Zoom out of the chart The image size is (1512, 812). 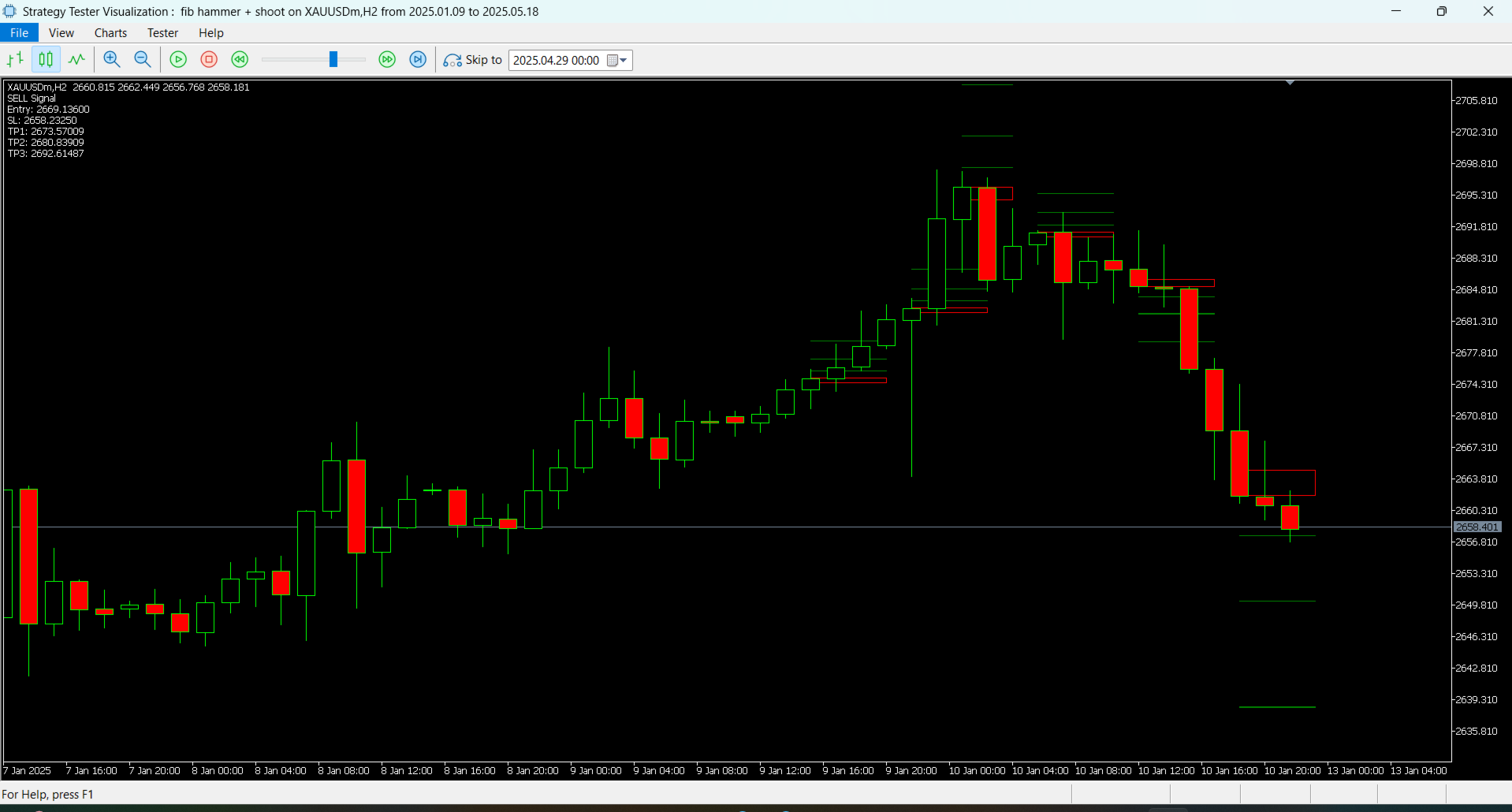143,59
